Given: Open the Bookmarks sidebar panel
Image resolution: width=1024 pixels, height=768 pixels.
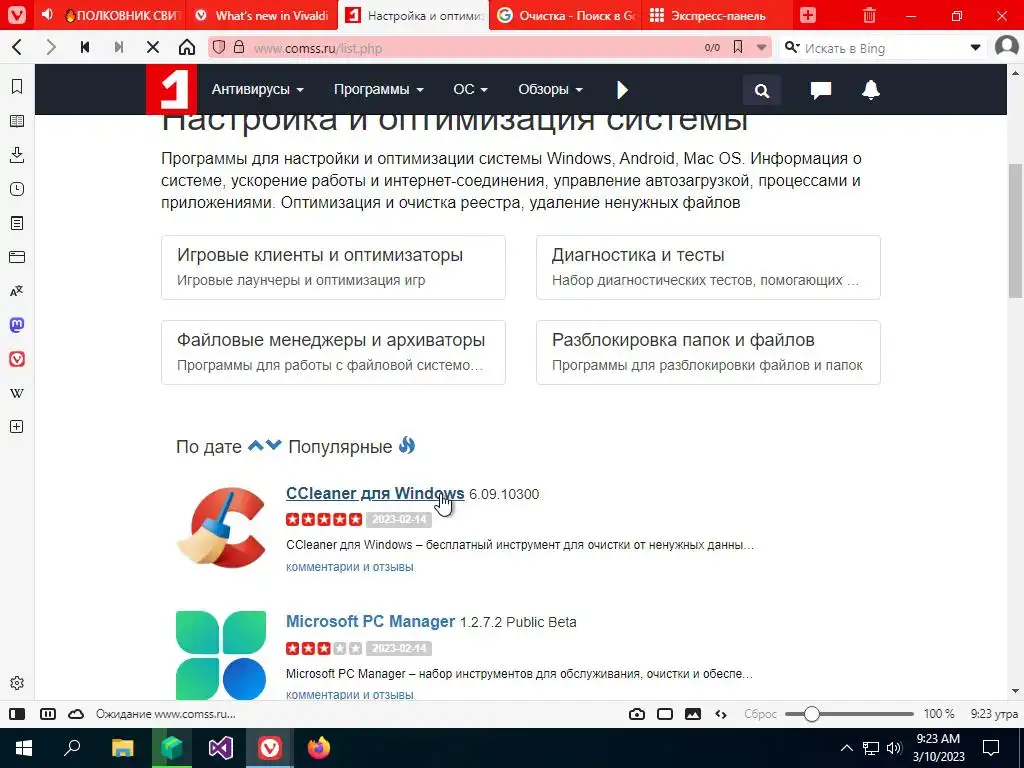Looking at the screenshot, I should point(17,87).
